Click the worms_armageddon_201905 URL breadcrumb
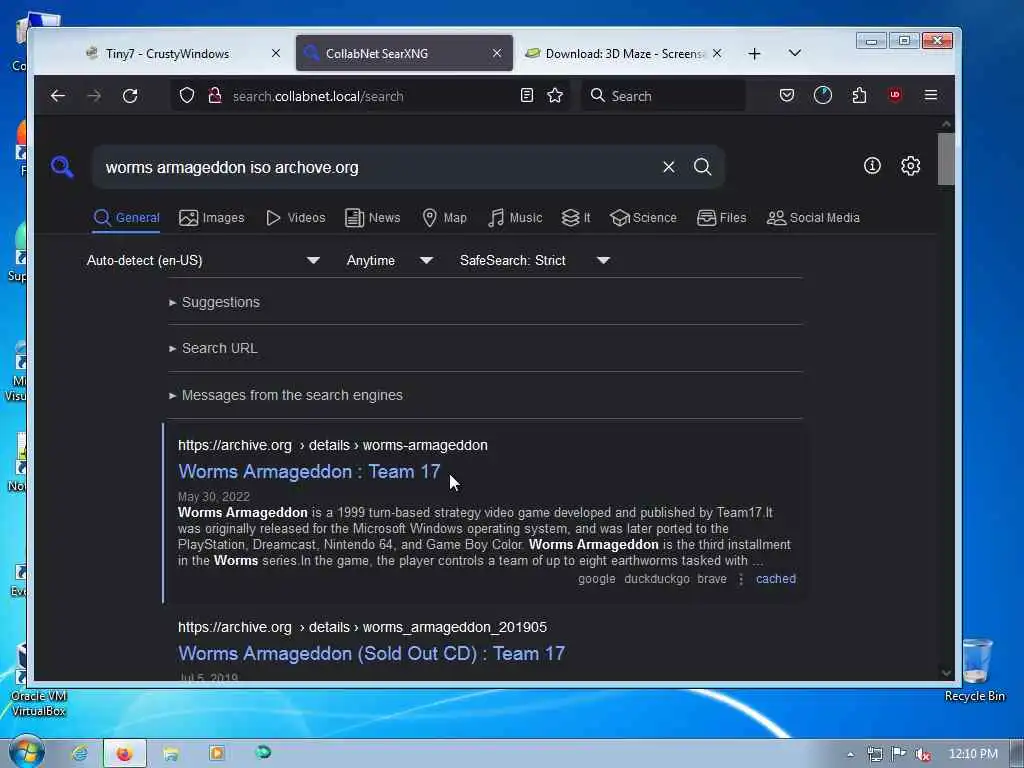This screenshot has height=768, width=1024. pyautogui.click(x=362, y=627)
